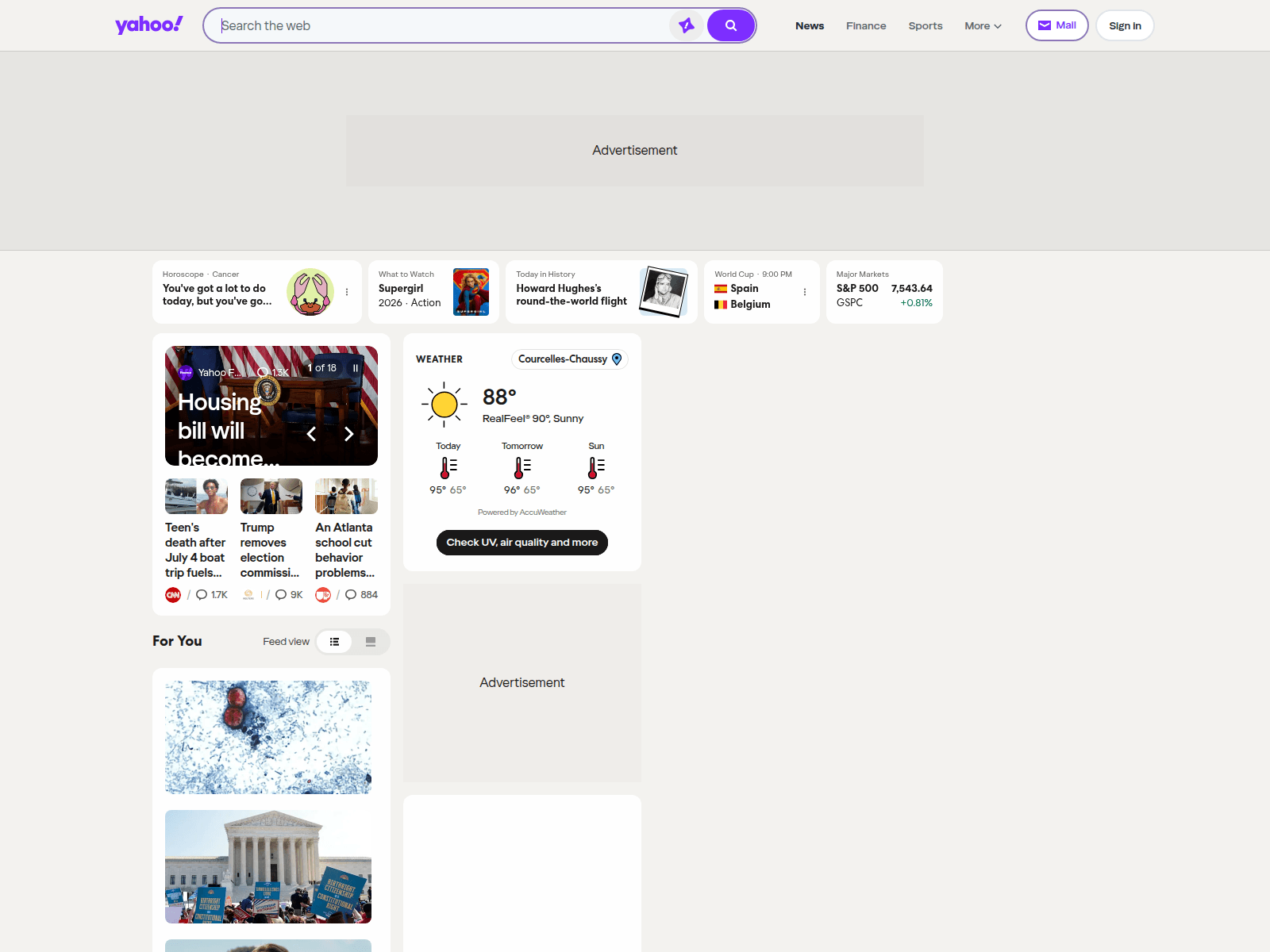
Task: Click the Atlanta story publisher logo
Action: pos(323,595)
